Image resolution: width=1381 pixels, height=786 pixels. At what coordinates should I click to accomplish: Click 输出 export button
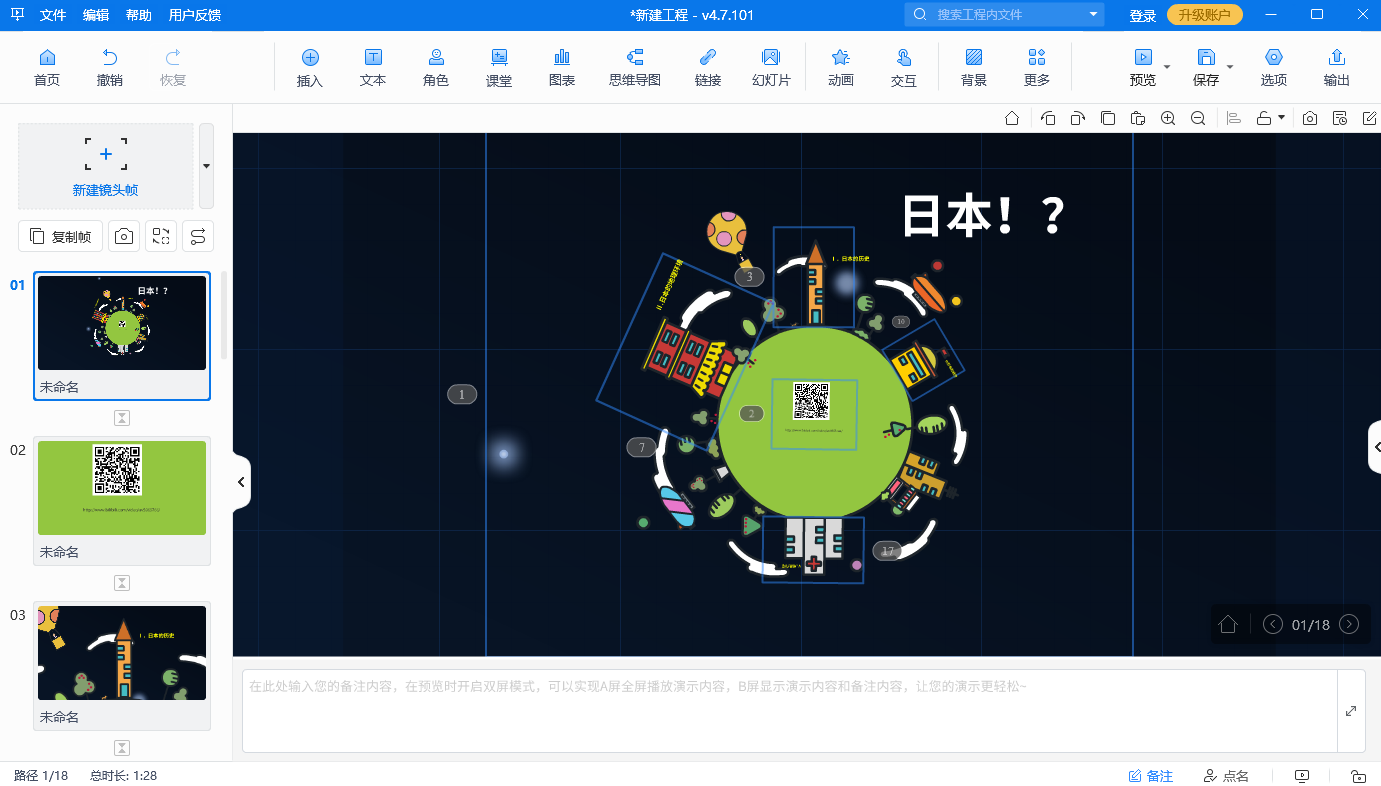(x=1337, y=67)
